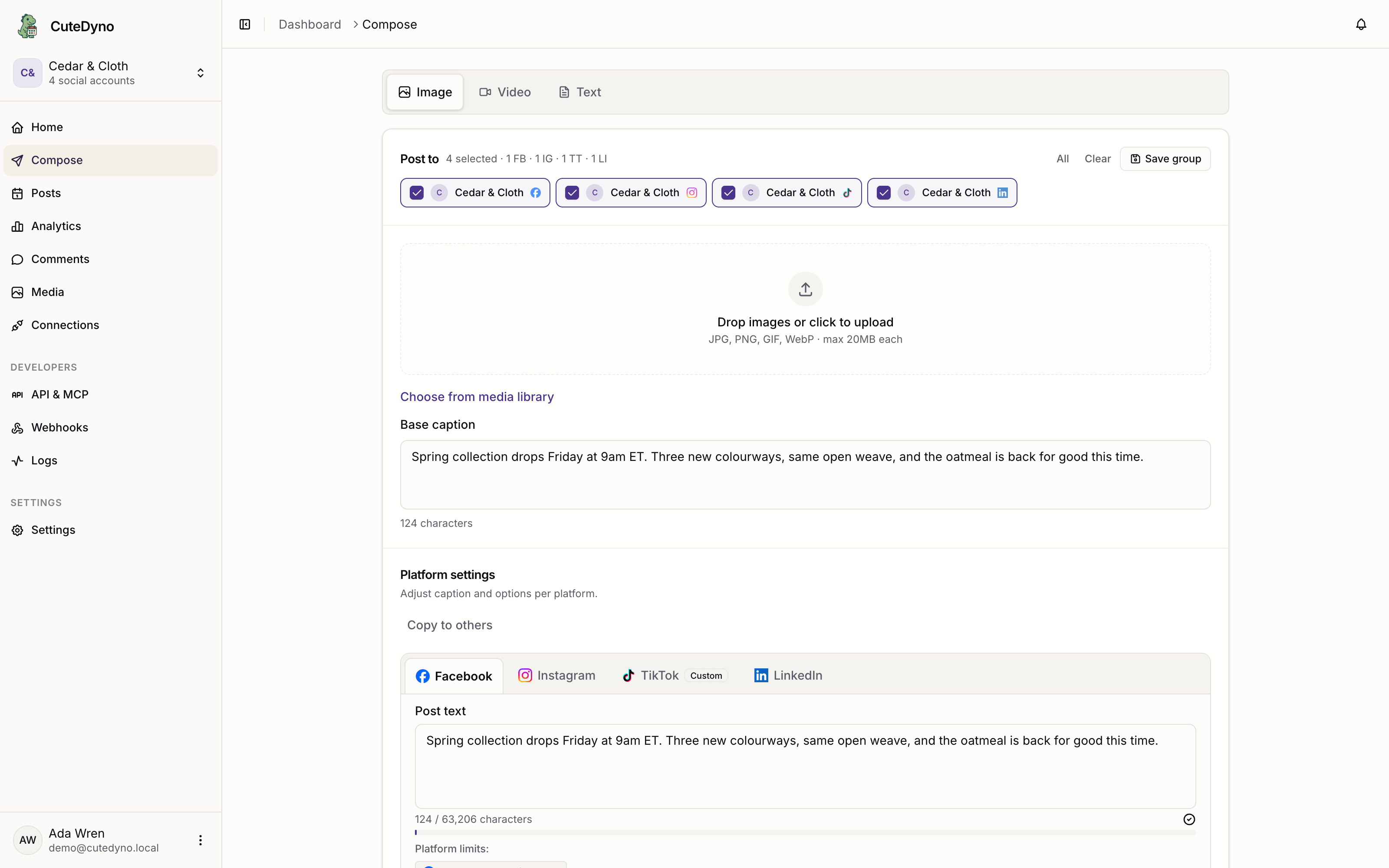Click the Analytics bar chart icon
This screenshot has width=1389, height=868.
coord(18,226)
